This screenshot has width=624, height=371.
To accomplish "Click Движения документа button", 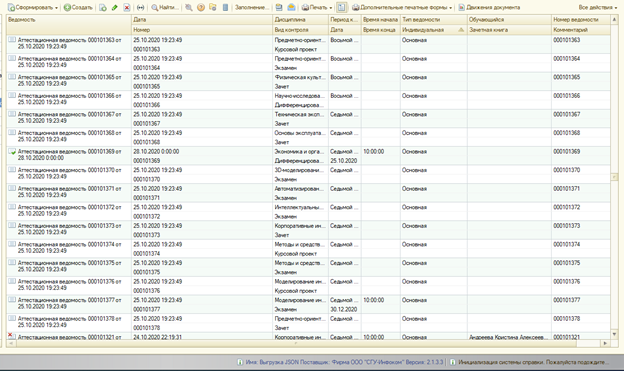I will click(489, 7).
